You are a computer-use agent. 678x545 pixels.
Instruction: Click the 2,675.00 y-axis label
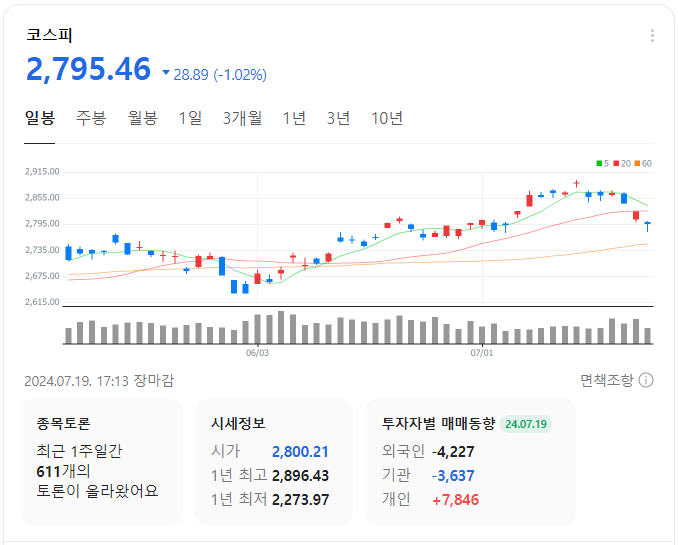(42, 276)
